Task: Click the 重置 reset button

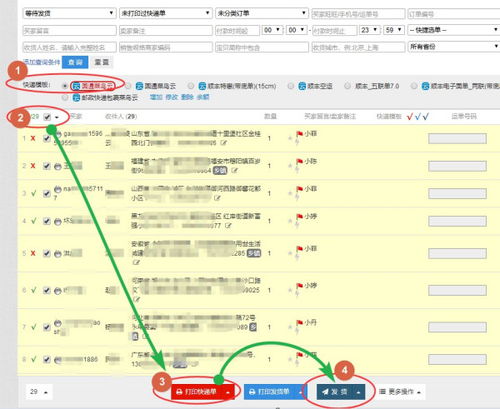Action: pos(102,62)
